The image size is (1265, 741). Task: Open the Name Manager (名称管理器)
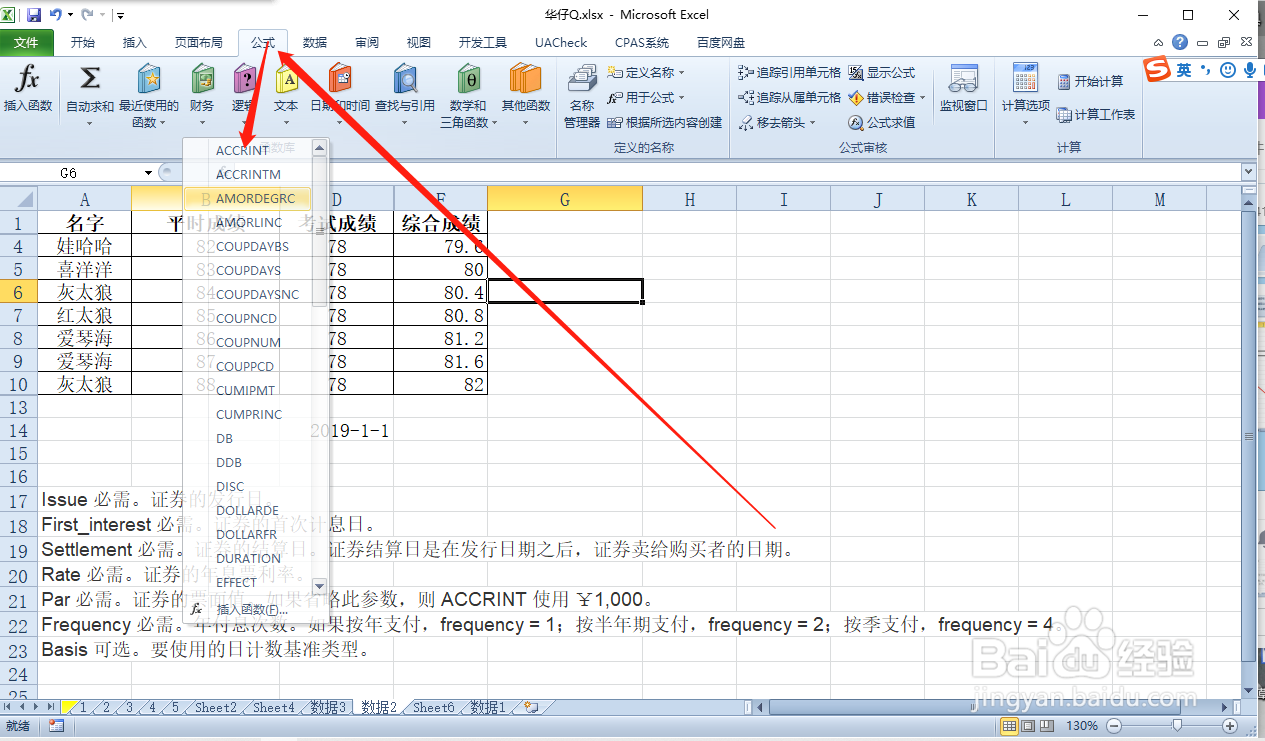[581, 96]
